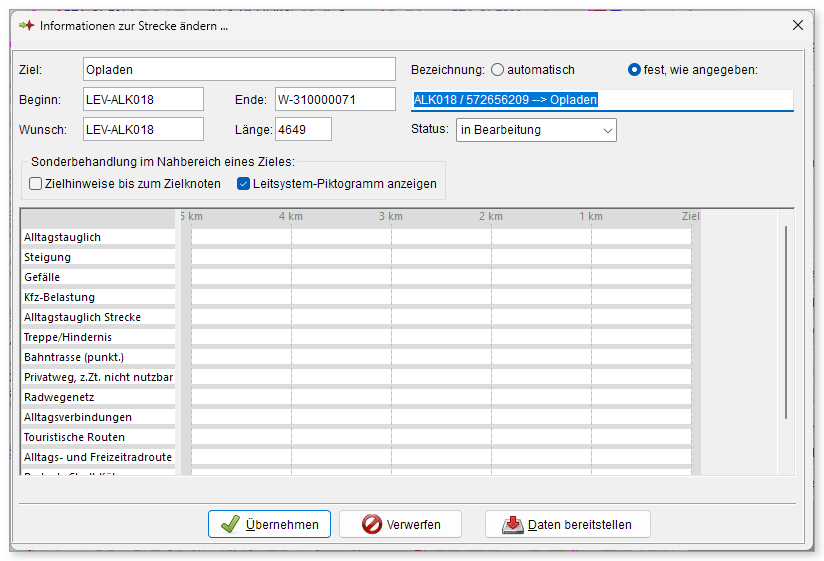Viewport: 824px width, 561px height.
Task: Click the Verwerfen button
Action: click(x=400, y=524)
